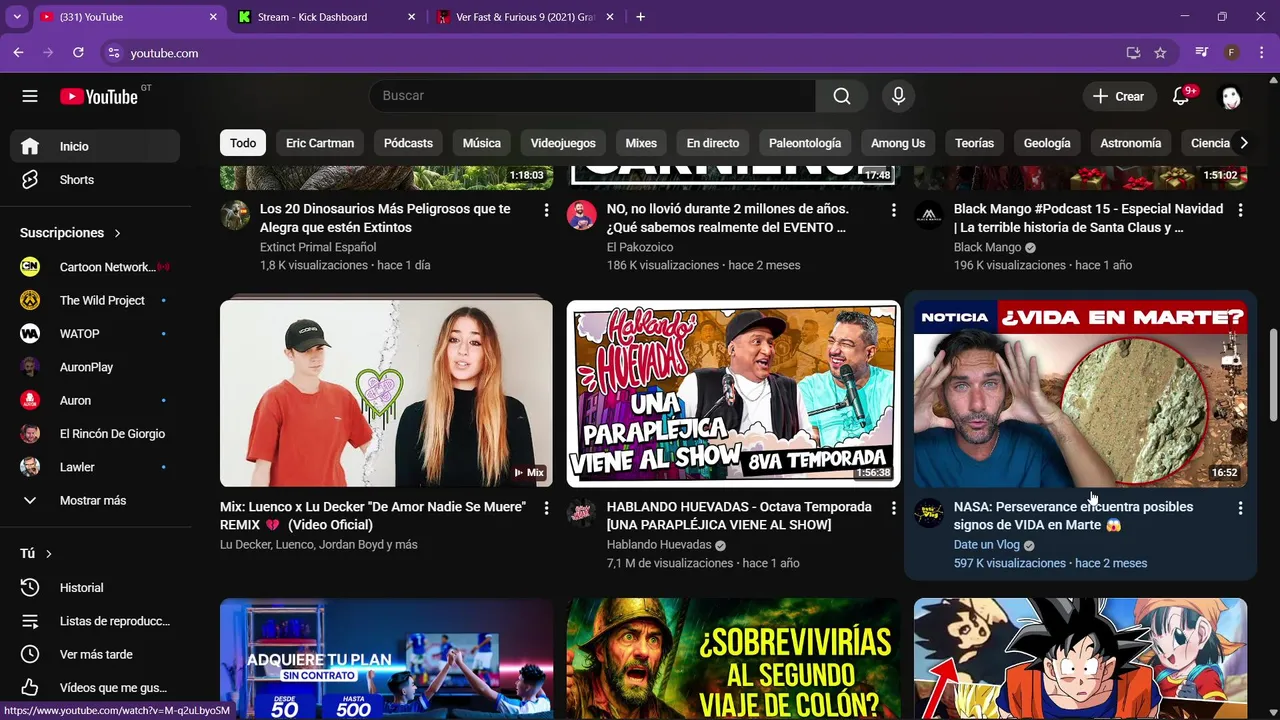The width and height of the screenshot is (1280, 720).
Task: Select the Astronomía filter chip
Action: click(1131, 143)
